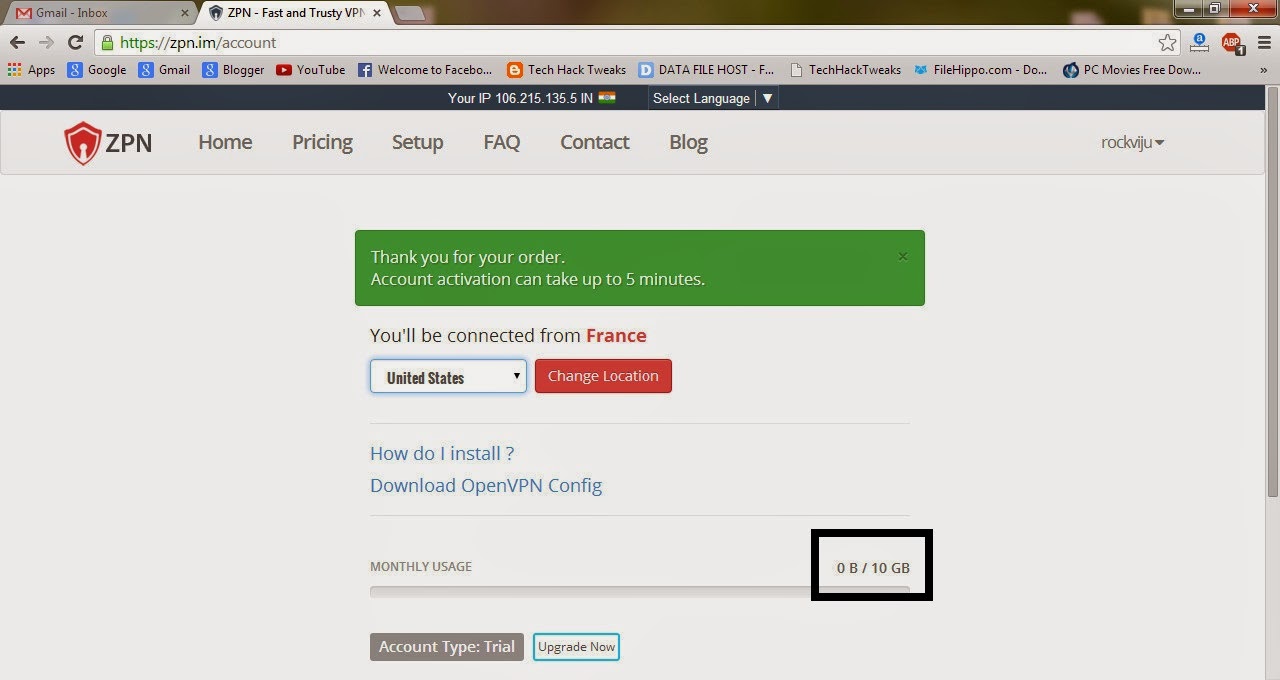Expand the rockviju account dropdown
Screen dimensions: 1280x680
pyautogui.click(x=1132, y=142)
